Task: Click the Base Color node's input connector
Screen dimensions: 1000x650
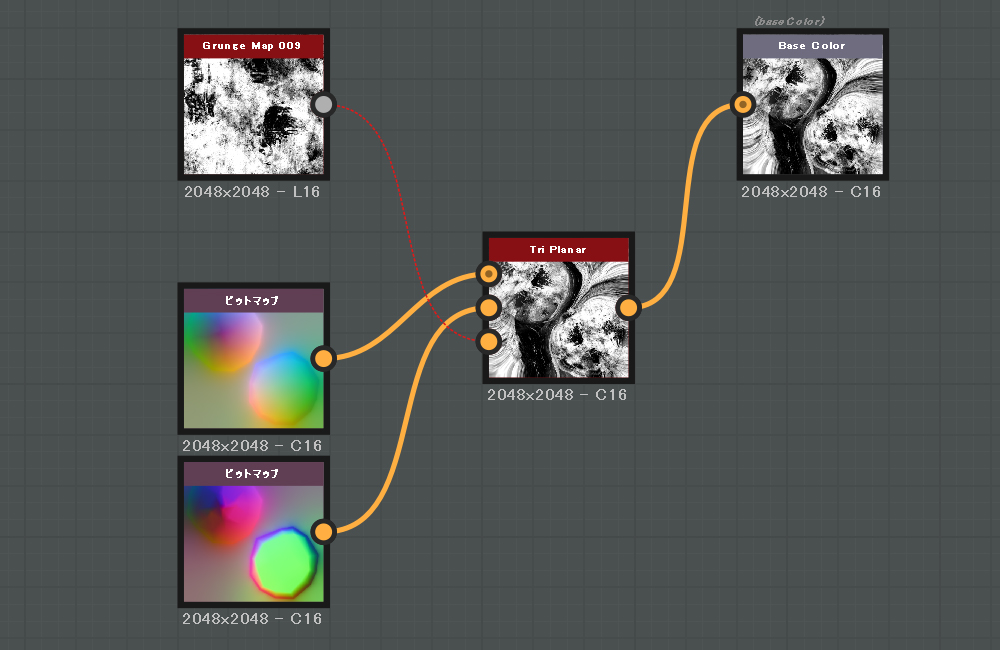Action: tap(742, 105)
